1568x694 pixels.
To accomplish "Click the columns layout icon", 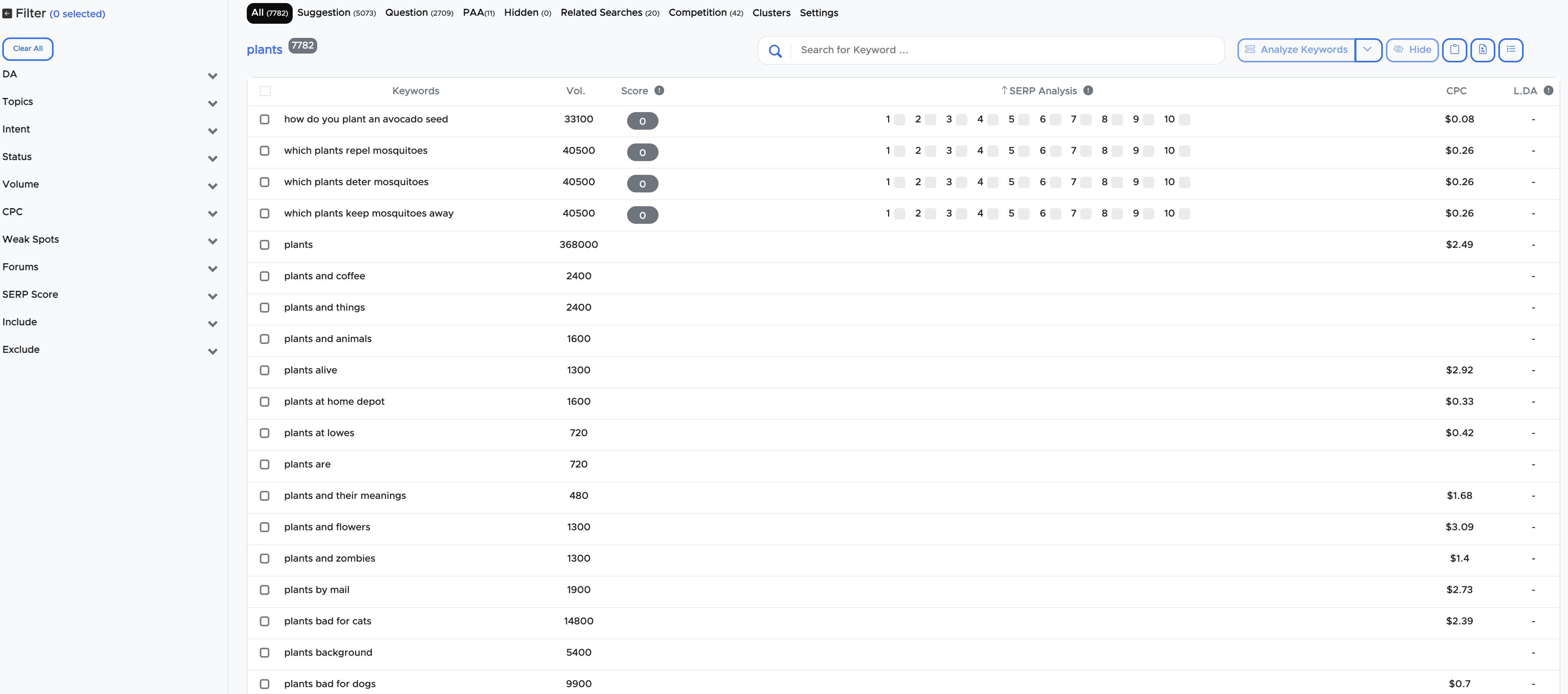I will click(1511, 49).
